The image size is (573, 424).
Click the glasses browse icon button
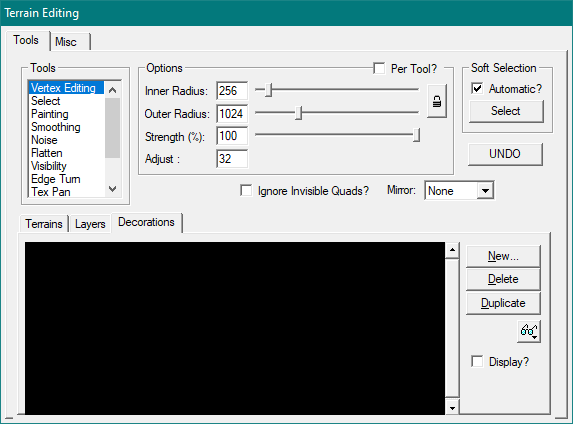(x=529, y=331)
